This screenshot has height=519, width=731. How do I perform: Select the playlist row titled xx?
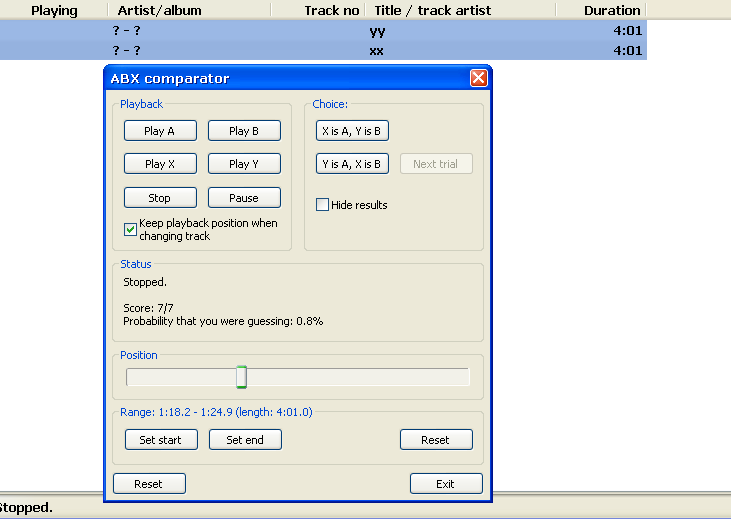(x=323, y=50)
